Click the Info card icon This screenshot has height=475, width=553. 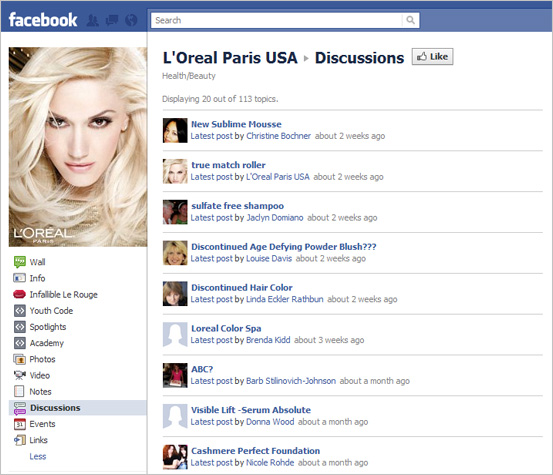point(19,278)
